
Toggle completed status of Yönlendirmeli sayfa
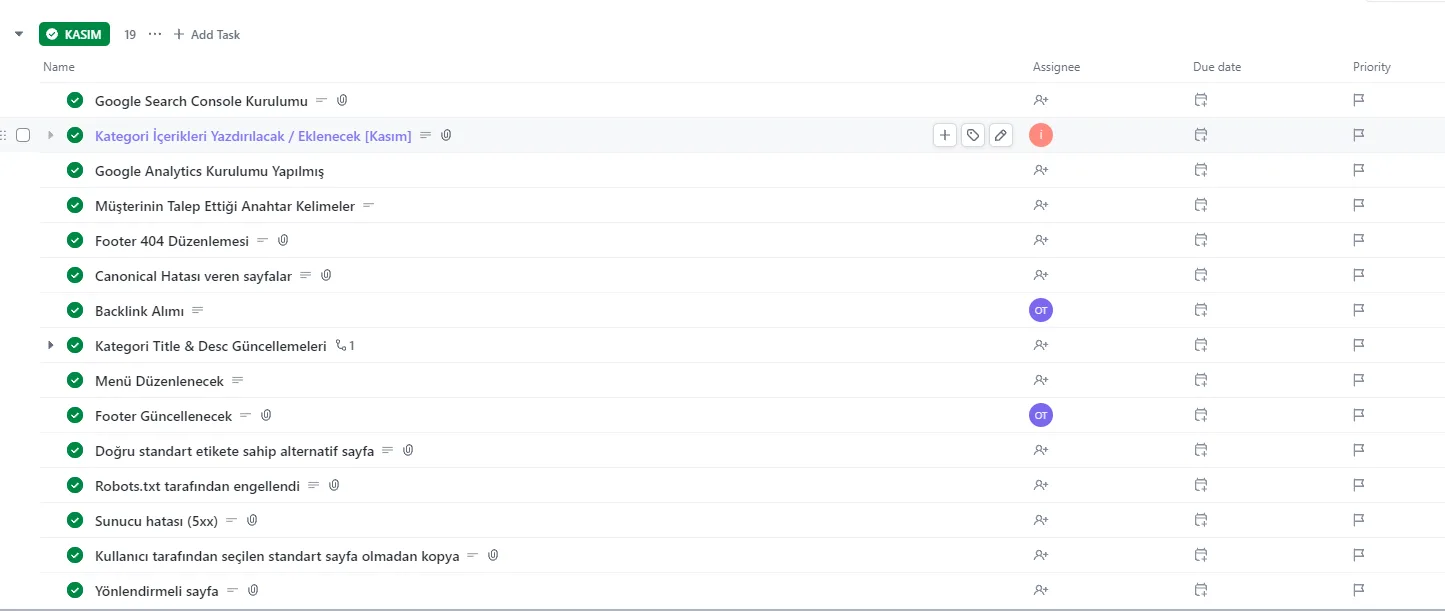pos(75,590)
